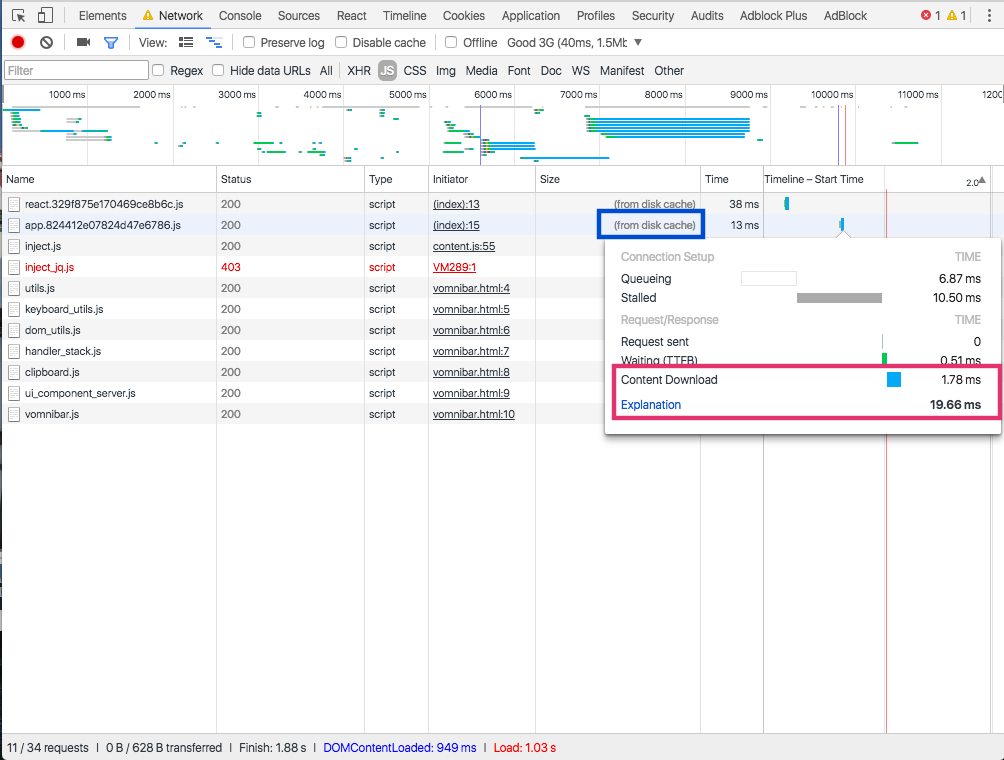Stop recording with the red record button
Screen dimensions: 1004x760
[18, 43]
